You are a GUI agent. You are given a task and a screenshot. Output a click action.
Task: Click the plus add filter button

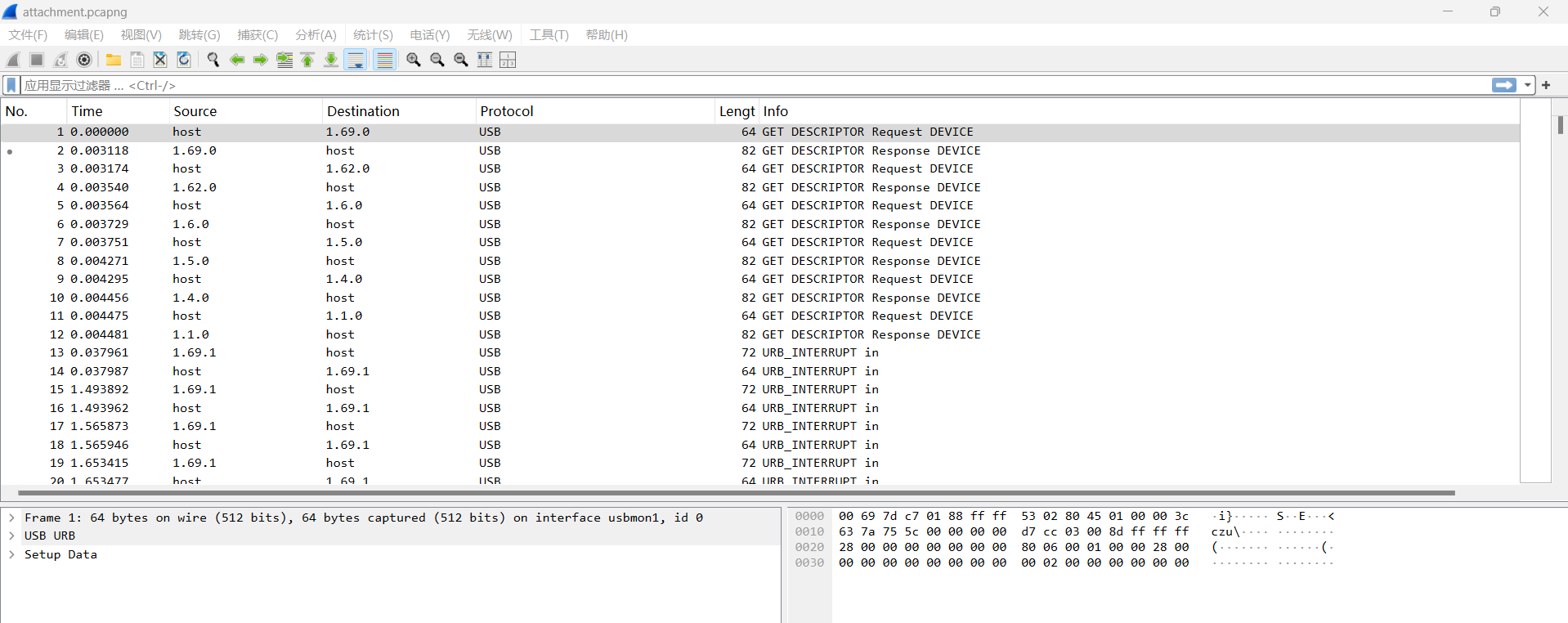(x=1546, y=85)
